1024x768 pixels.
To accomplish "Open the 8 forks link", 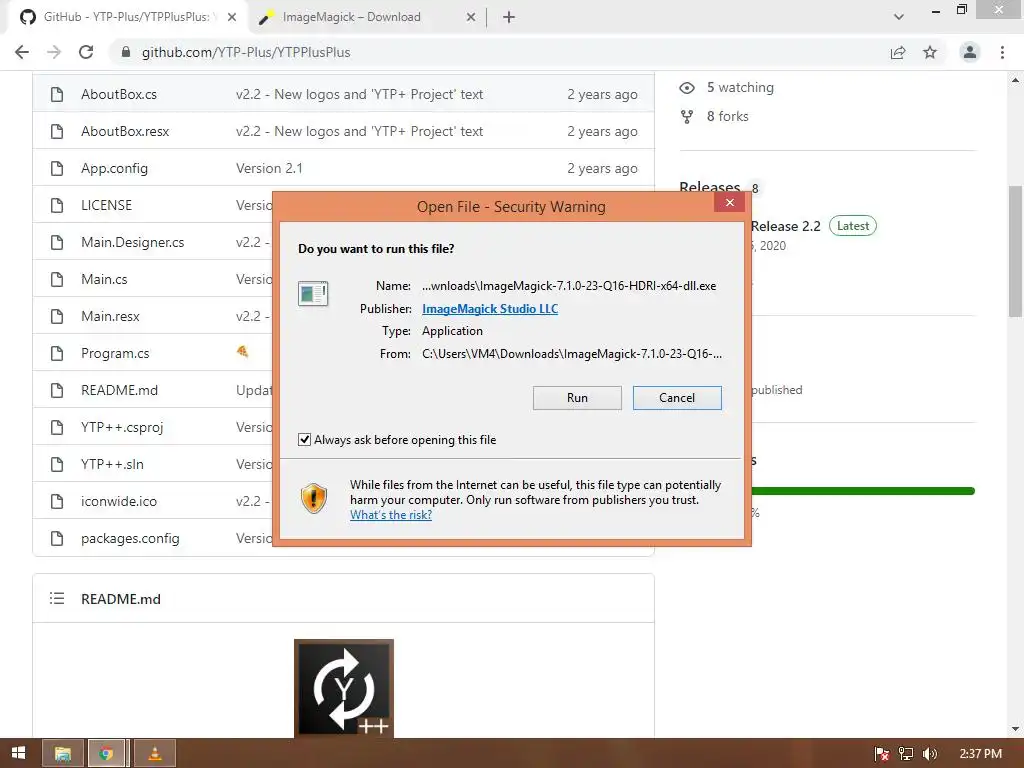I will point(728,116).
